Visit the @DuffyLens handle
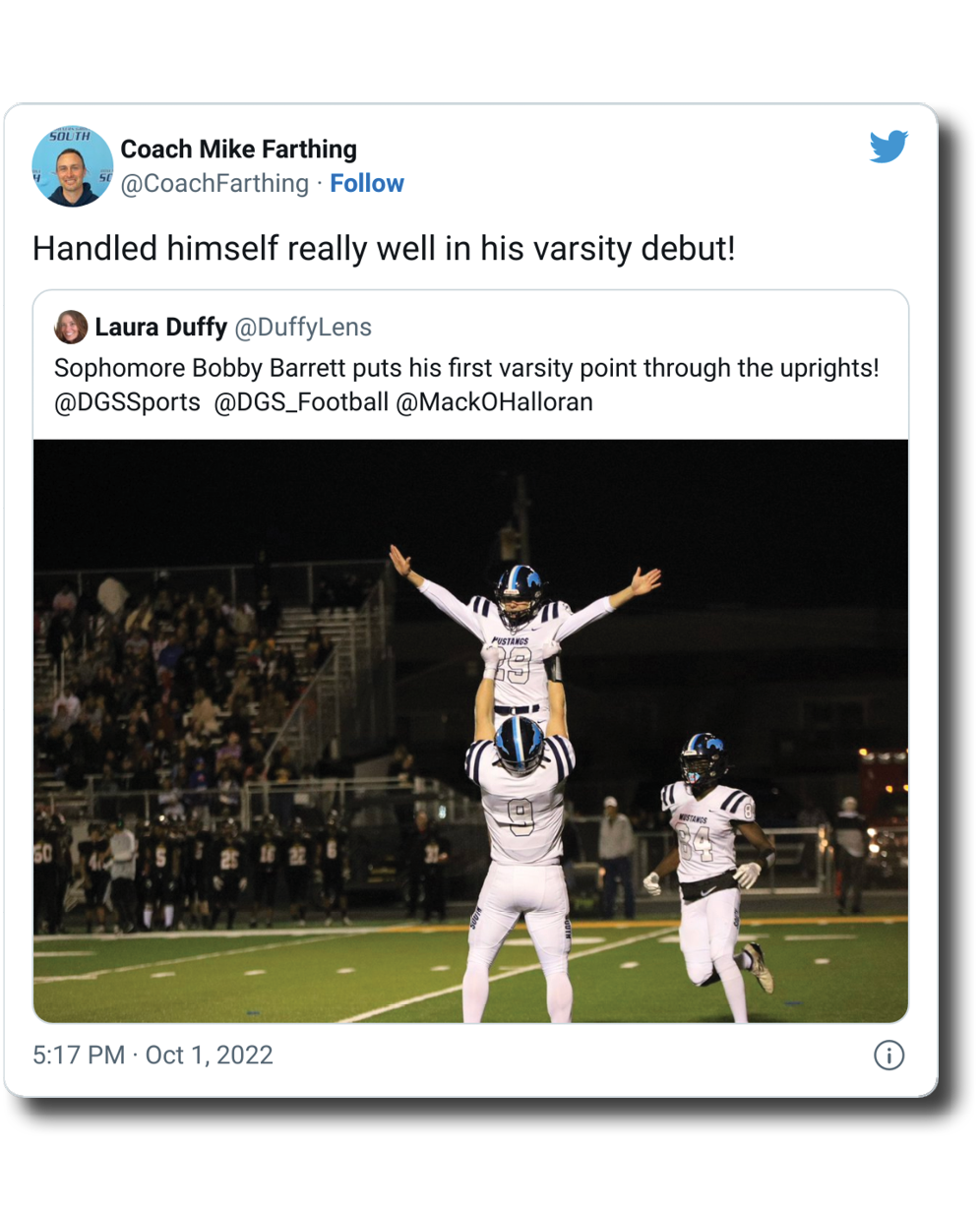 (303, 327)
